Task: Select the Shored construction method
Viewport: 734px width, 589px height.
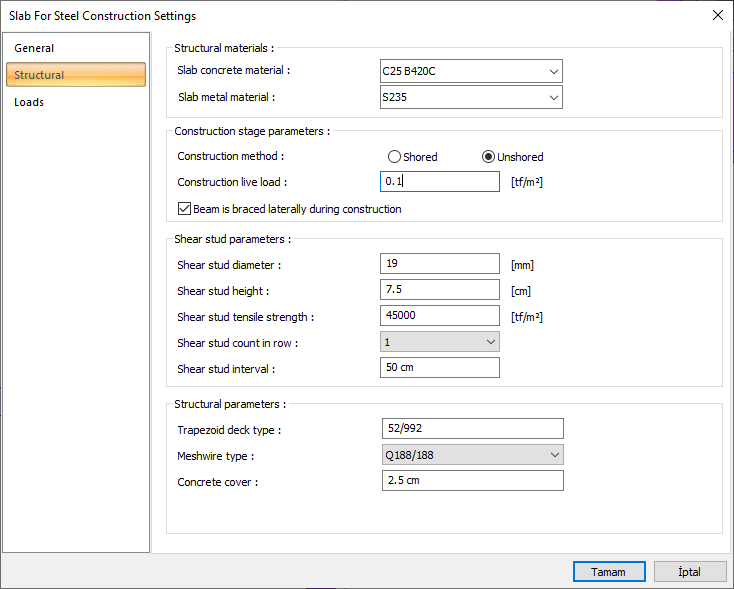Action: point(395,157)
